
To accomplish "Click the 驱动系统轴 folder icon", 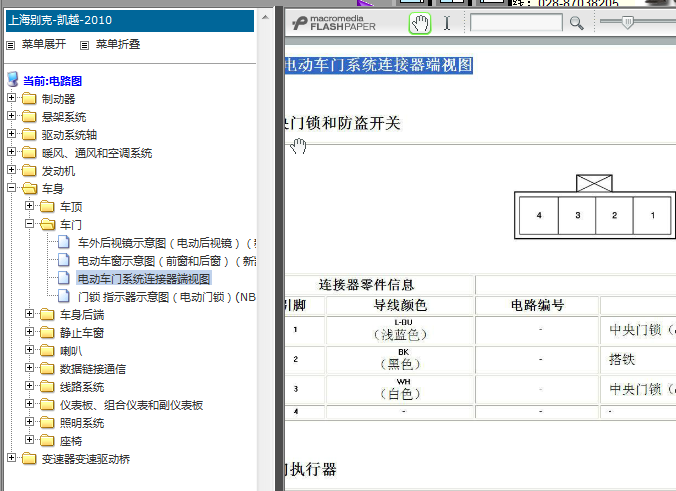I will (29, 135).
